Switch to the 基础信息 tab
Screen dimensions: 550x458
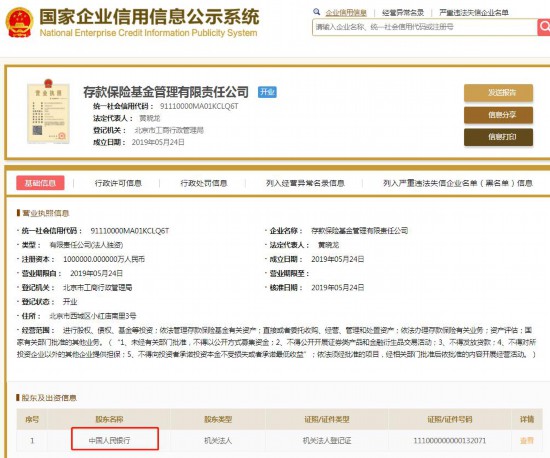pos(40,183)
